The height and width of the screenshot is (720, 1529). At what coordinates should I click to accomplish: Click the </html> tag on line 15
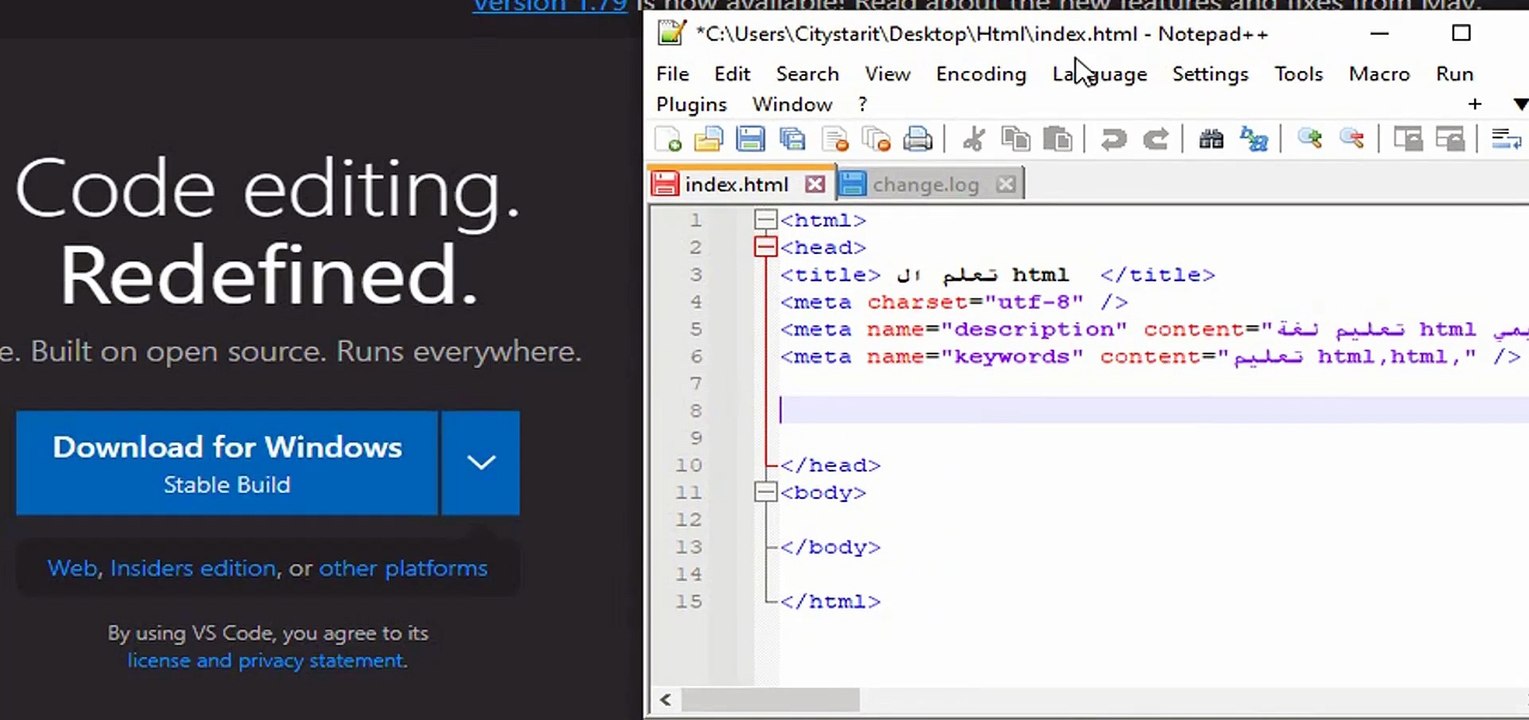830,601
